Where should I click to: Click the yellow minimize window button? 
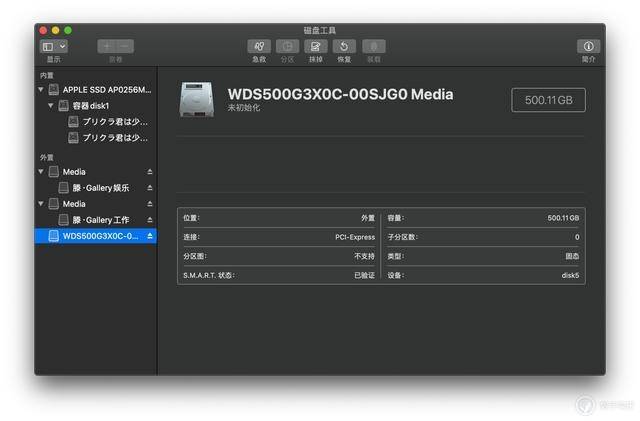tap(56, 30)
